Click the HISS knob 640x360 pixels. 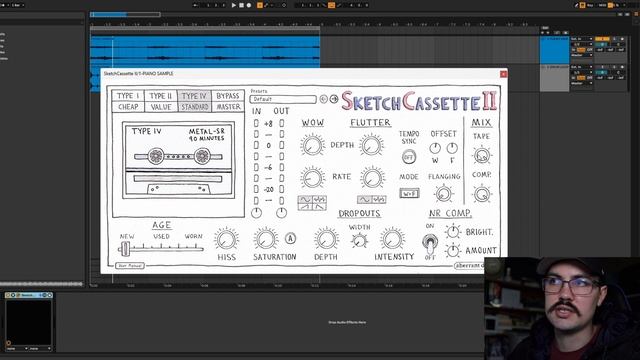[x=226, y=240]
